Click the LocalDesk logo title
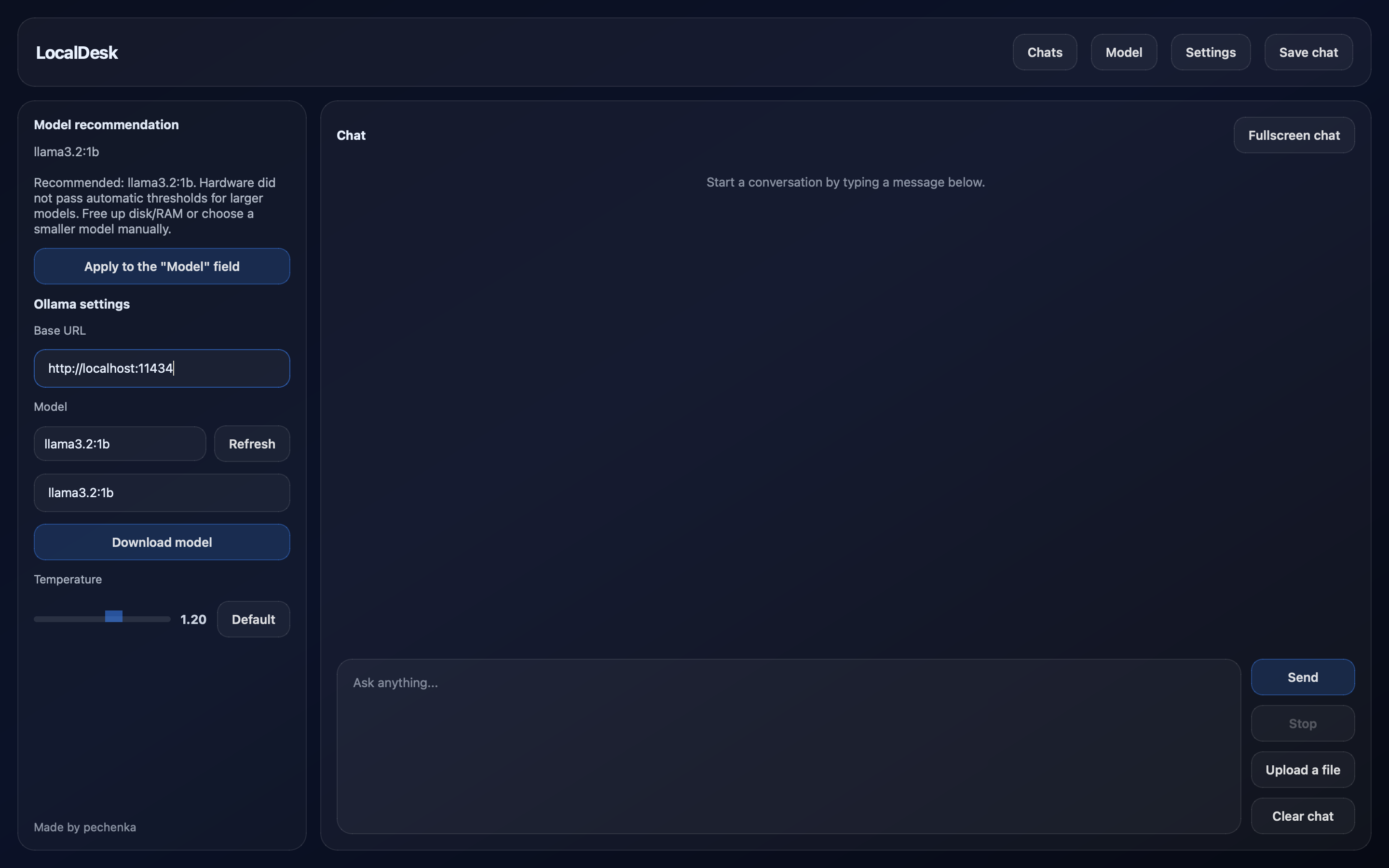Image resolution: width=1389 pixels, height=868 pixels. pyautogui.click(x=77, y=52)
